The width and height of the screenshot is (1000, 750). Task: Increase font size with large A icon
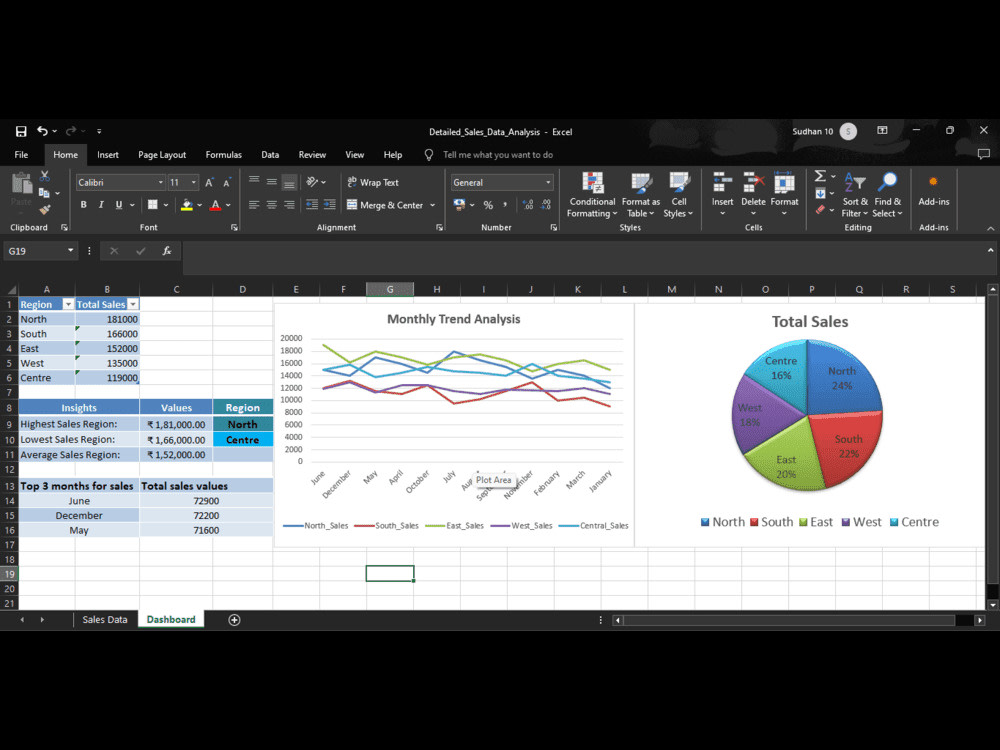pyautogui.click(x=209, y=182)
